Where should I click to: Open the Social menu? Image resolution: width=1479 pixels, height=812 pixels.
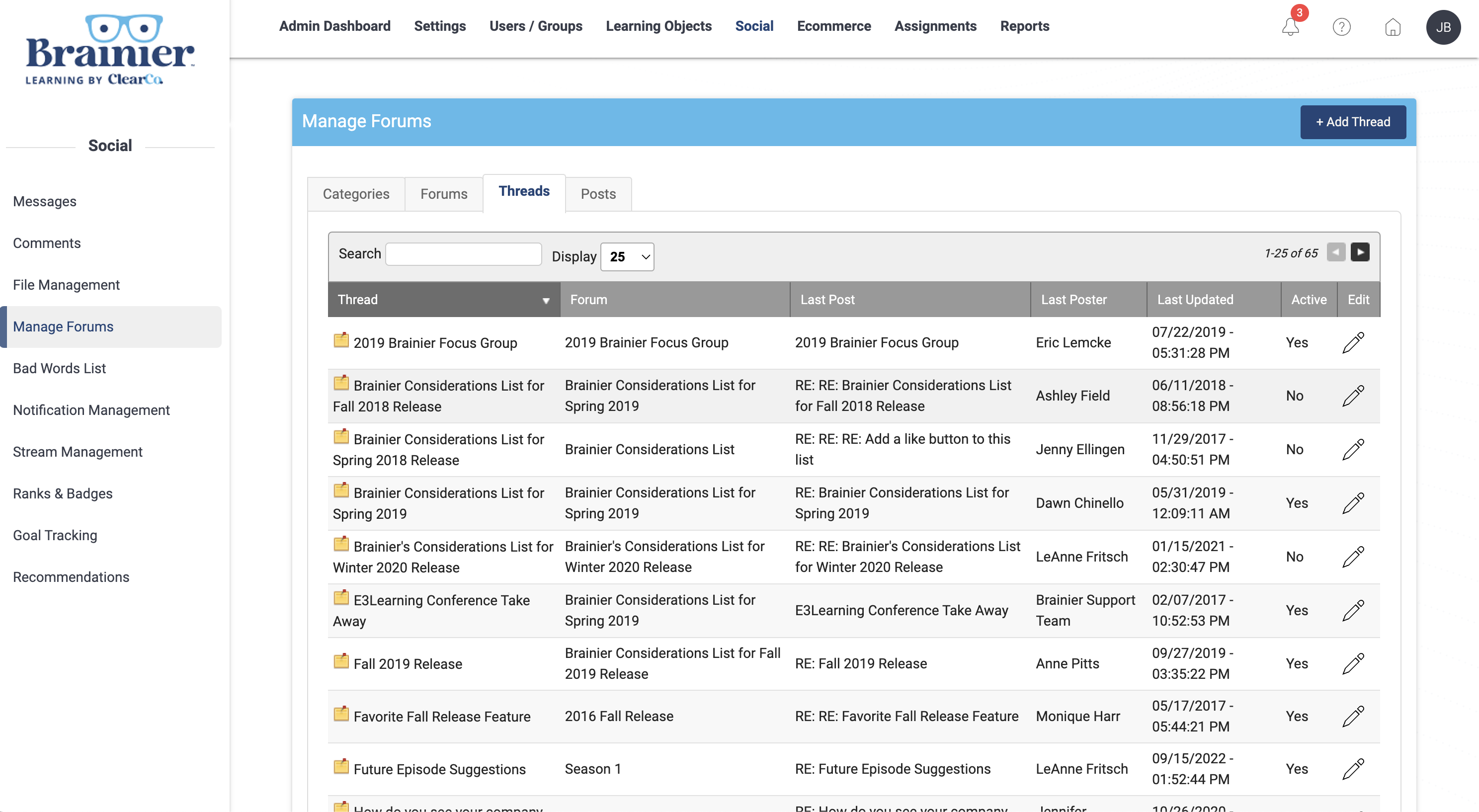pyautogui.click(x=754, y=26)
